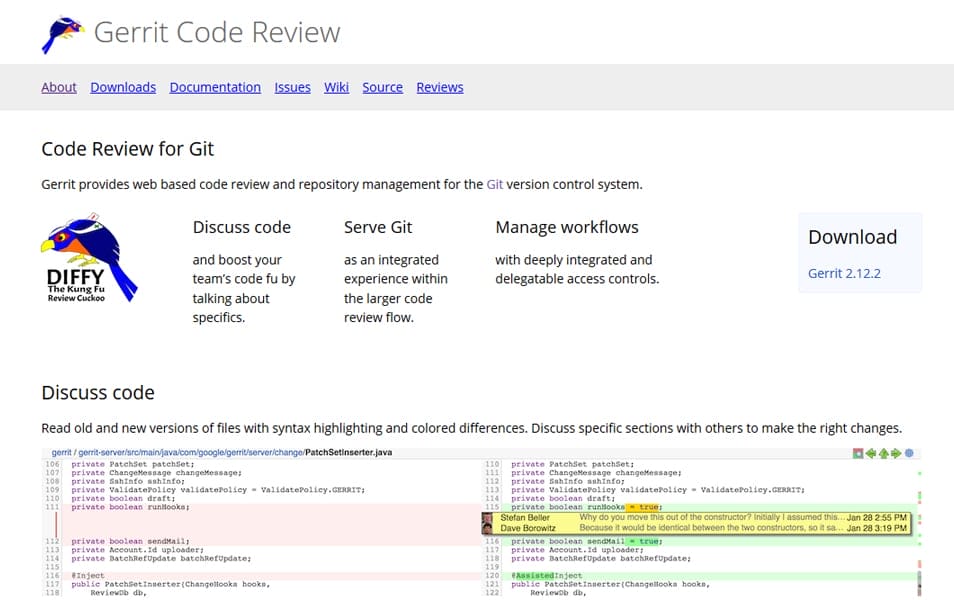Click the DIFFY Kung Fu Review Cuckoo mascot image
Viewport: 954px width, 600px height.
pyautogui.click(x=89, y=258)
